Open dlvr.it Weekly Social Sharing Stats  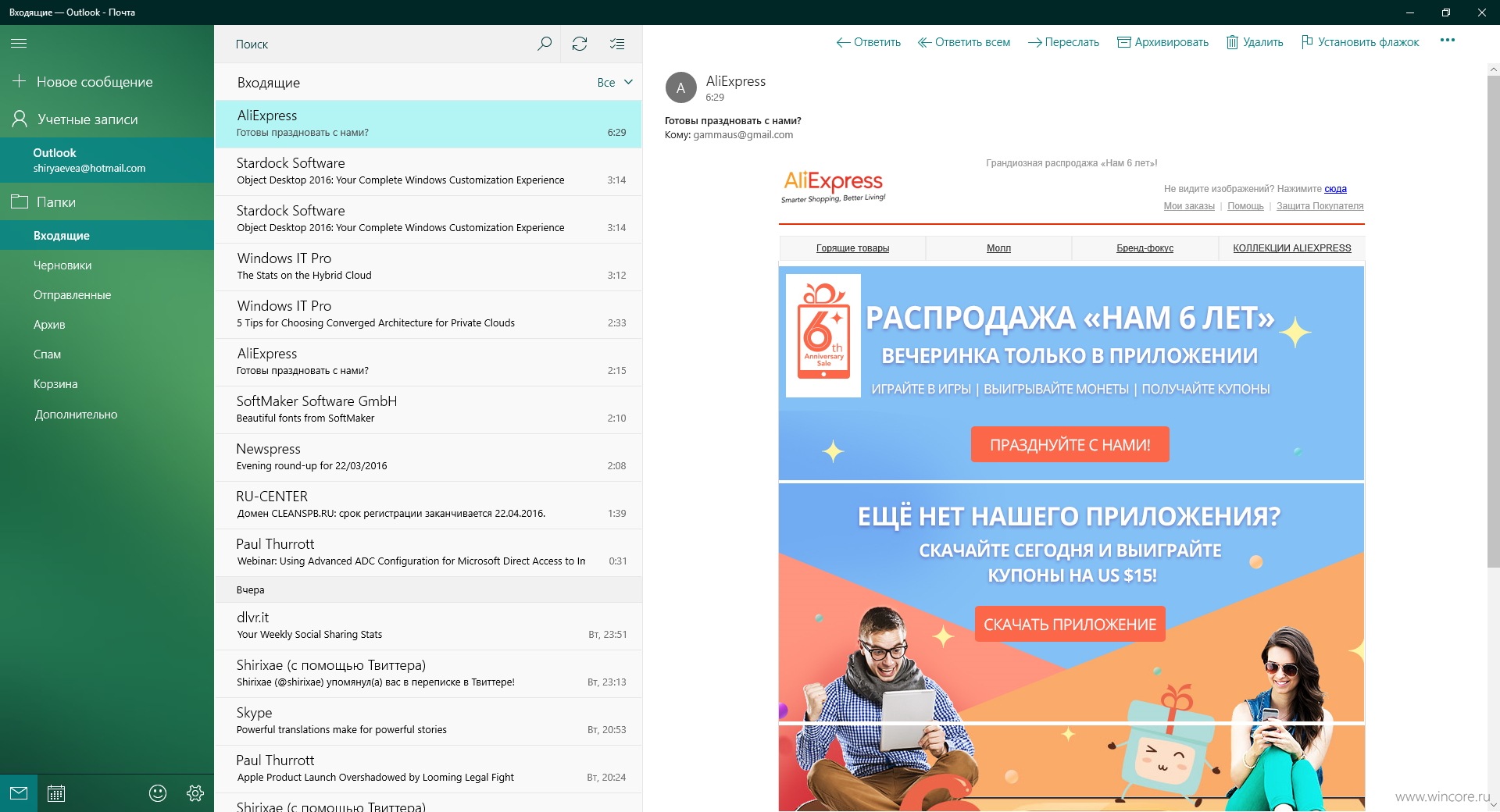coord(428,625)
